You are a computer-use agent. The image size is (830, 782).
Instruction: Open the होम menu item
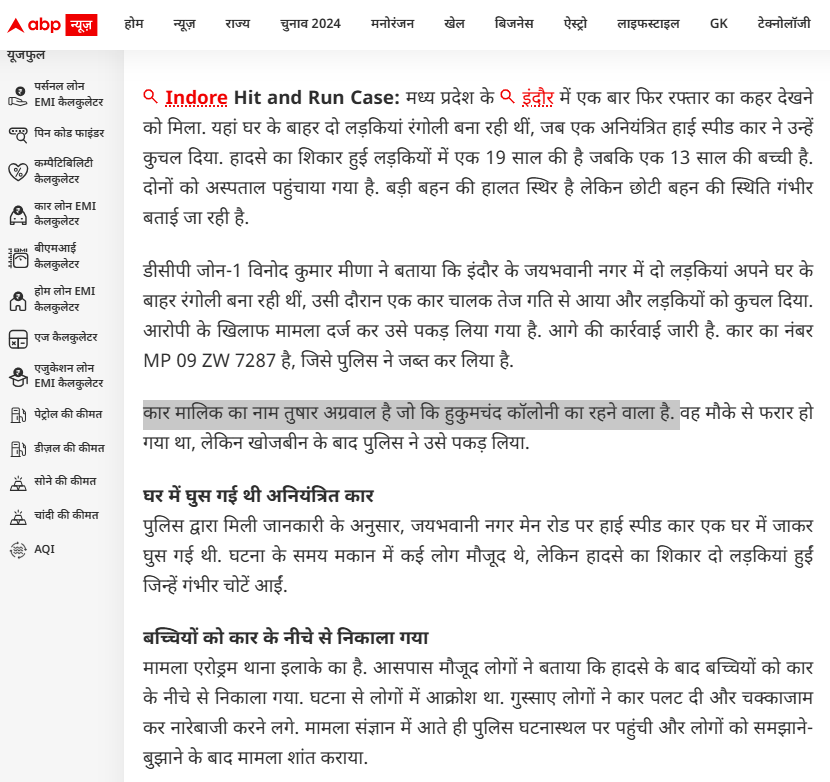coord(134,24)
